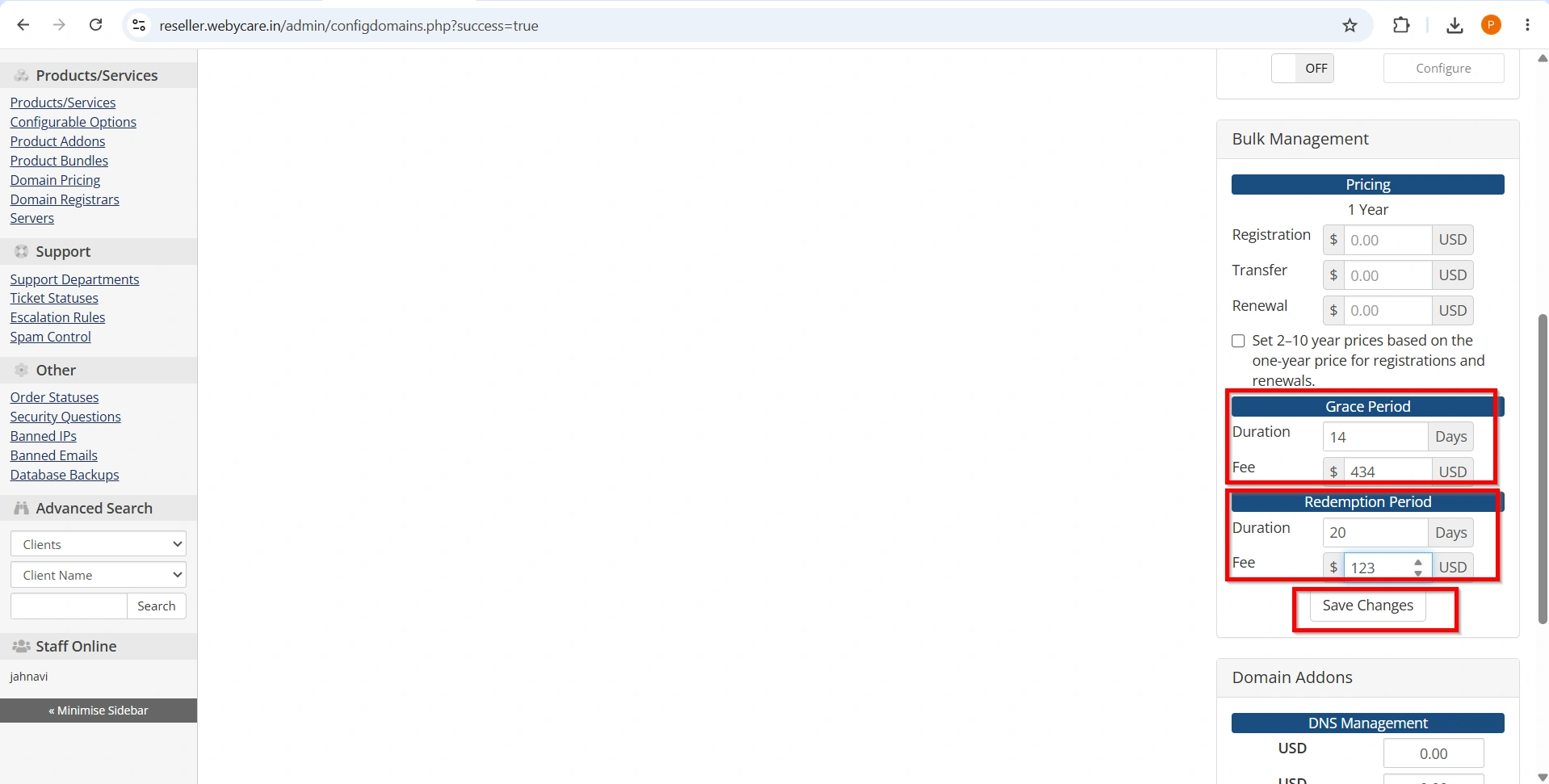Open Domain Pricing in sidebar

(x=55, y=180)
